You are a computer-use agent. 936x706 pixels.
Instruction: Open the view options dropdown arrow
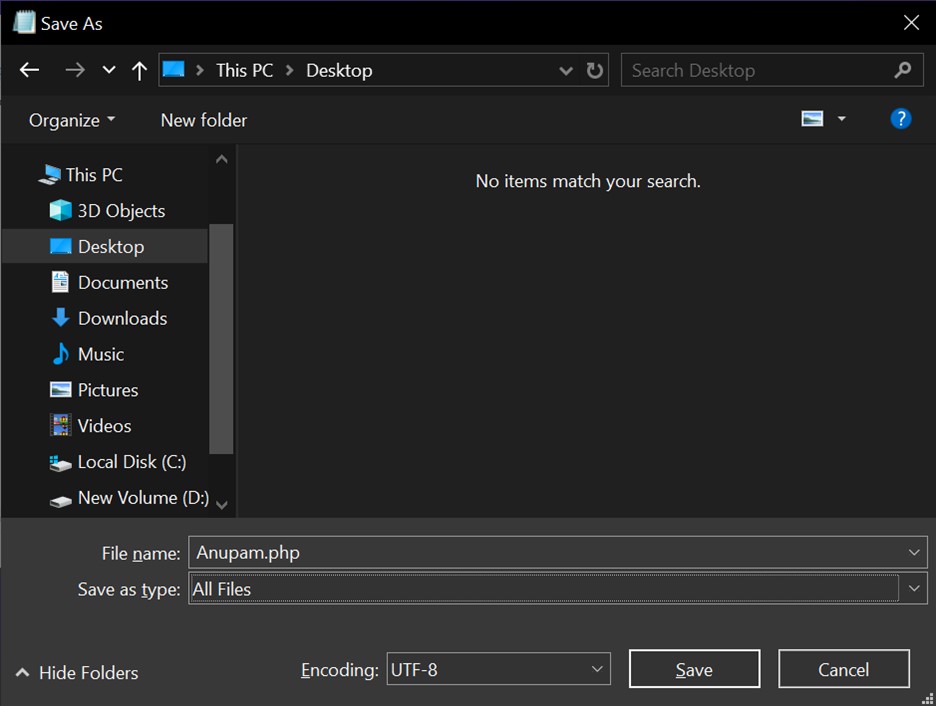pos(841,119)
